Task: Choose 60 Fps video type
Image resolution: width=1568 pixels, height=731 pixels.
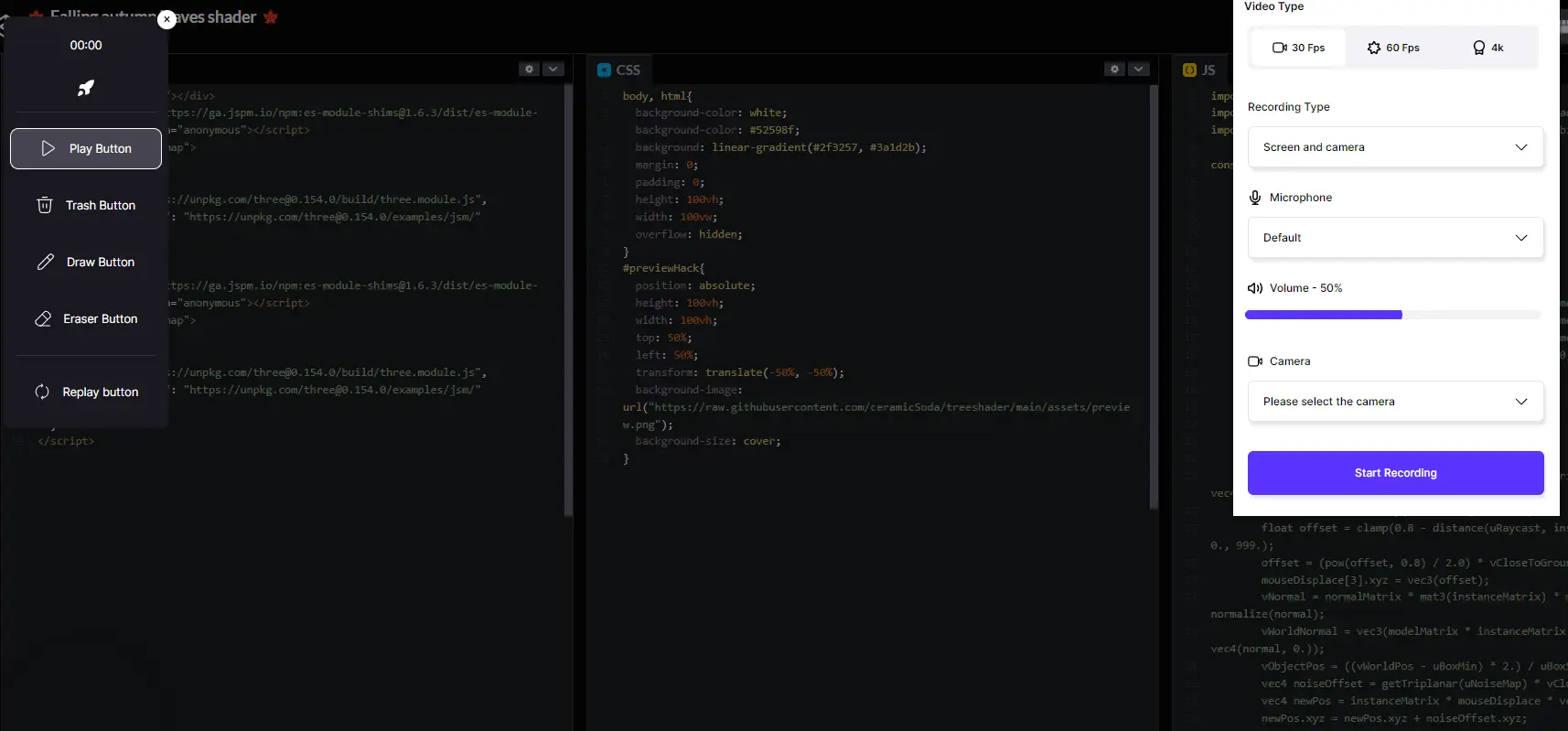Action: (x=1393, y=48)
